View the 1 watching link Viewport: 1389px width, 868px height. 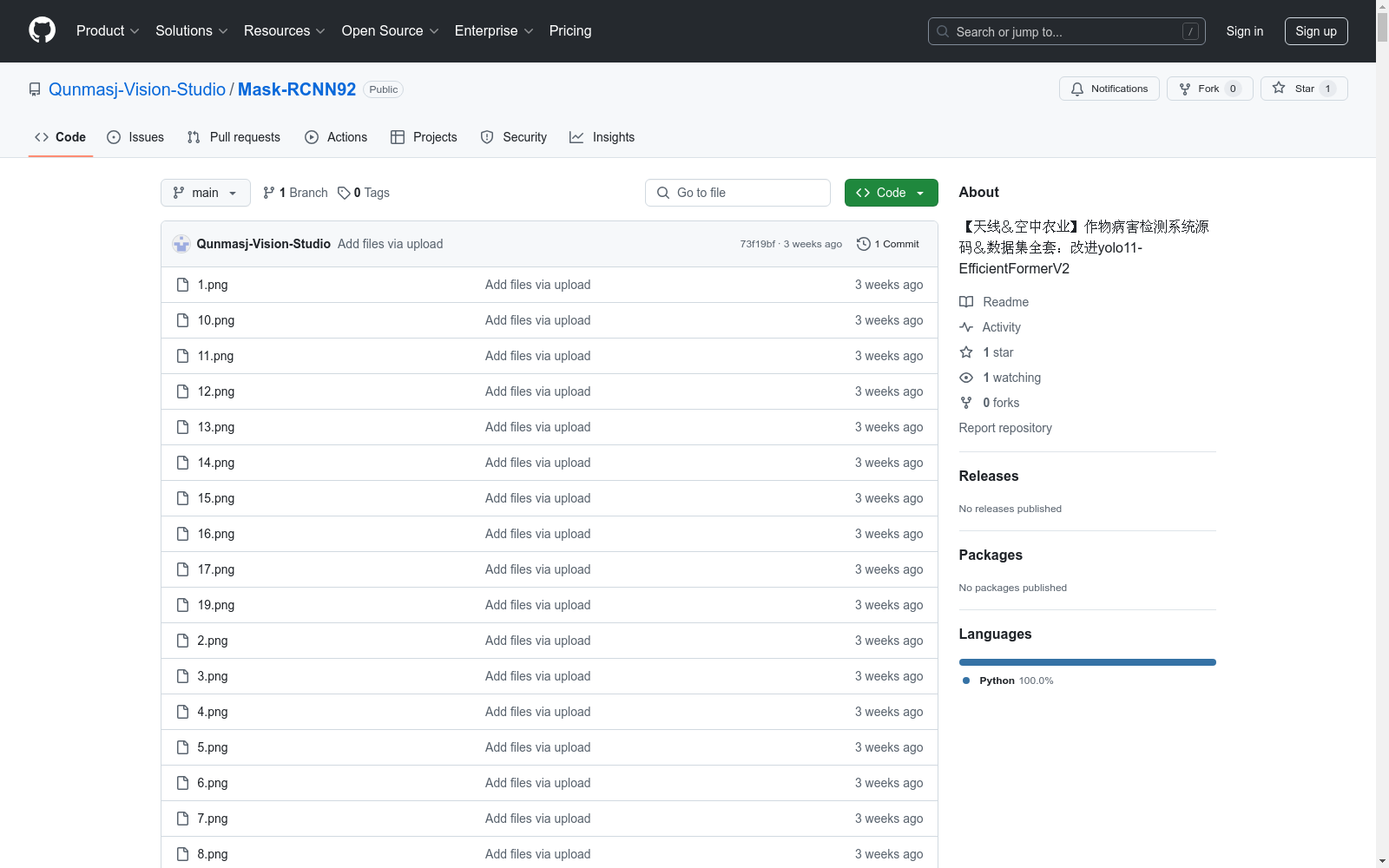pyautogui.click(x=1000, y=378)
